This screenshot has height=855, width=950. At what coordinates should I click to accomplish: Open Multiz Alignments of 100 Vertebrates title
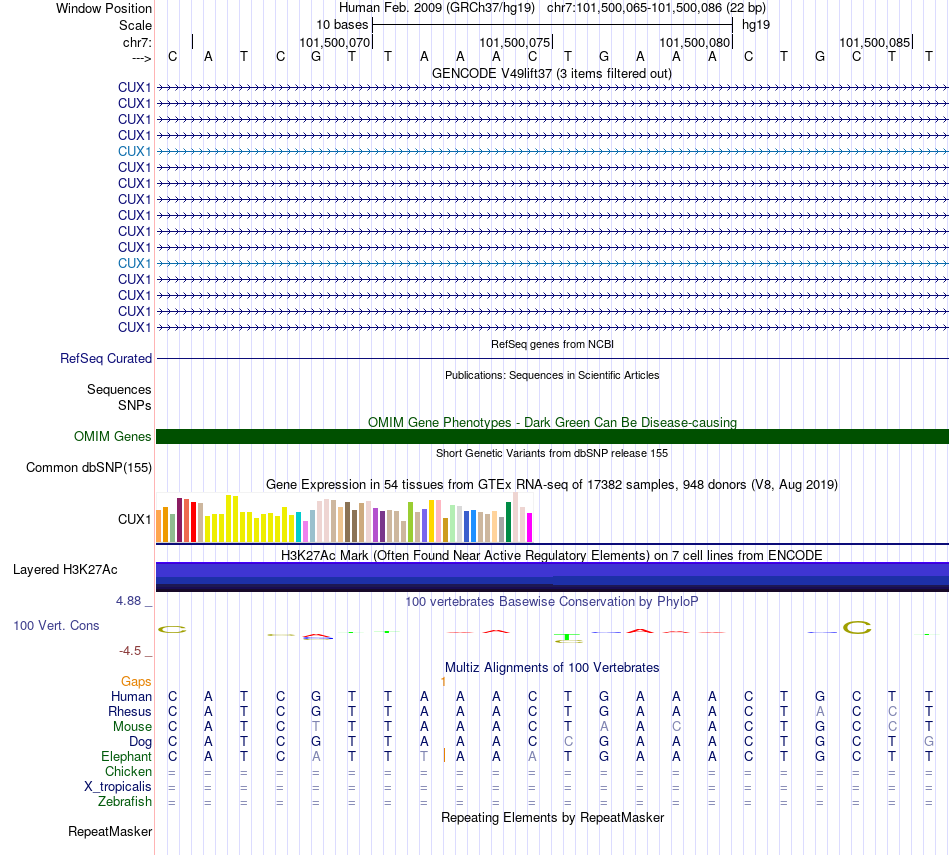552,667
